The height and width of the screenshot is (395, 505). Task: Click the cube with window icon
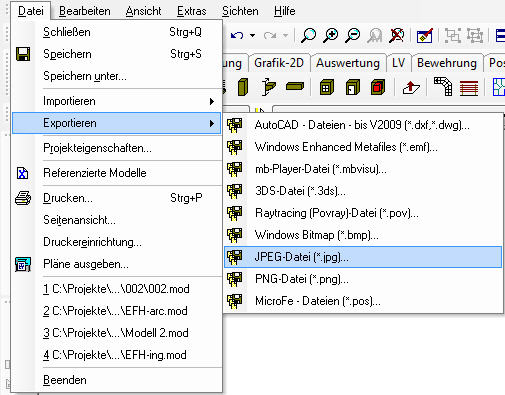(326, 87)
